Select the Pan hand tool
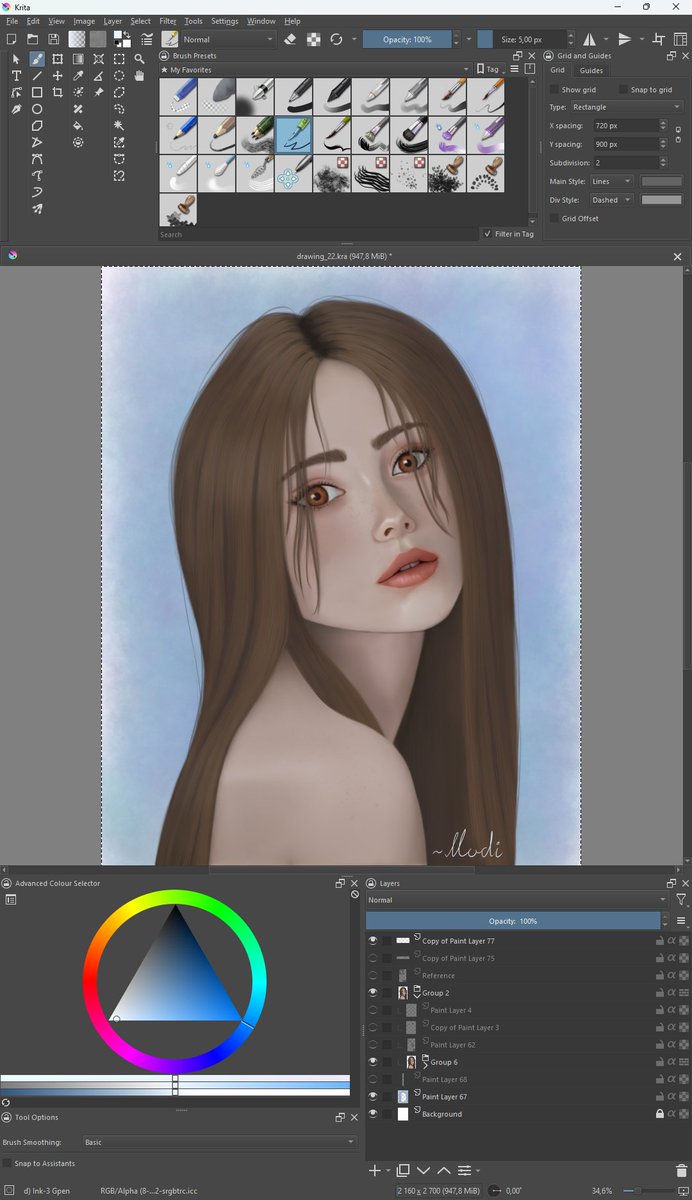The width and height of the screenshot is (692, 1200). point(139,76)
